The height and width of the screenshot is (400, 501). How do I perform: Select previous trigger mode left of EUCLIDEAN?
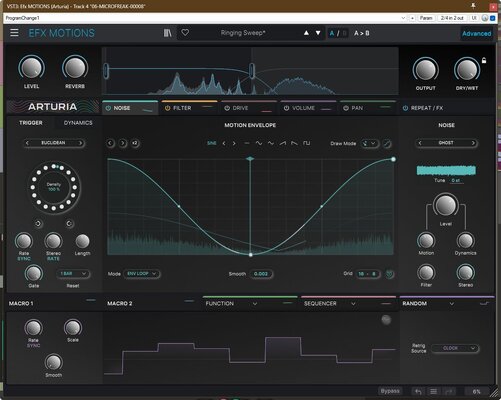[x=28, y=143]
